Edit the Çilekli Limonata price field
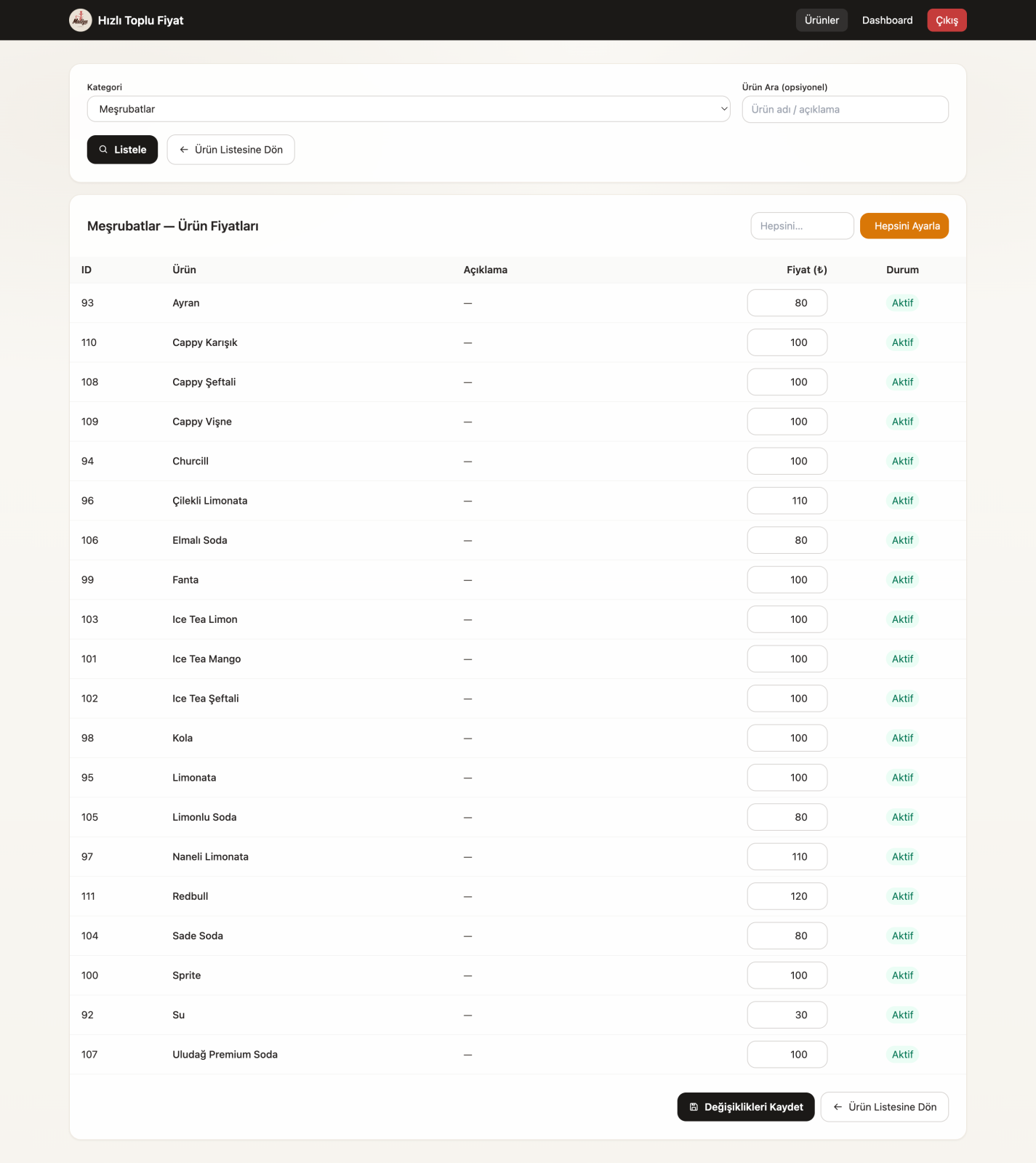The height and width of the screenshot is (1163, 1036). point(787,501)
